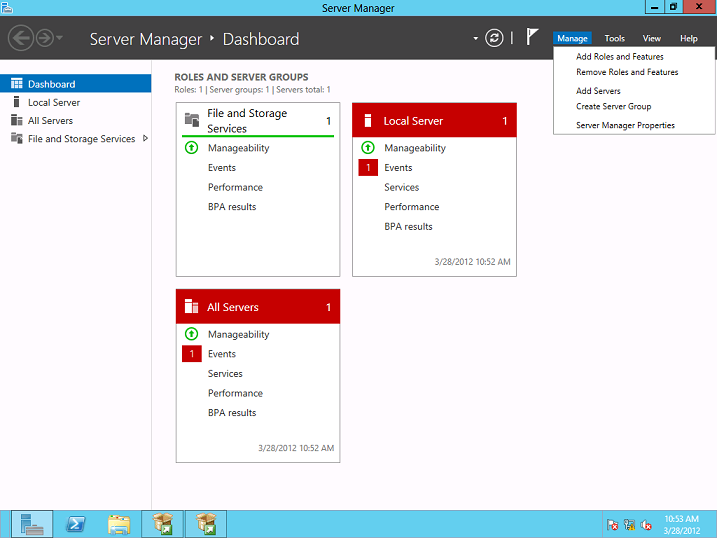Click the All Servers icon in sidebar
This screenshot has width=717, height=538.
click(x=16, y=120)
